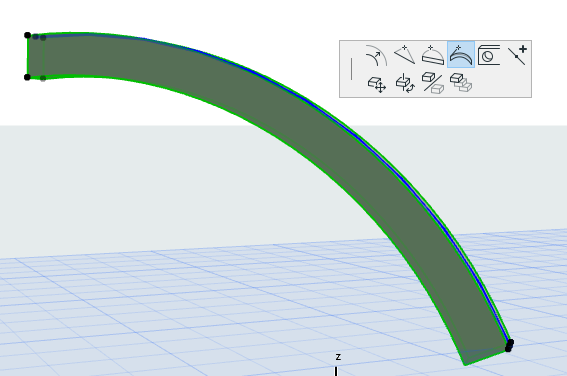Choose the Modify Angle triangle icon
The image size is (567, 376).
point(404,55)
